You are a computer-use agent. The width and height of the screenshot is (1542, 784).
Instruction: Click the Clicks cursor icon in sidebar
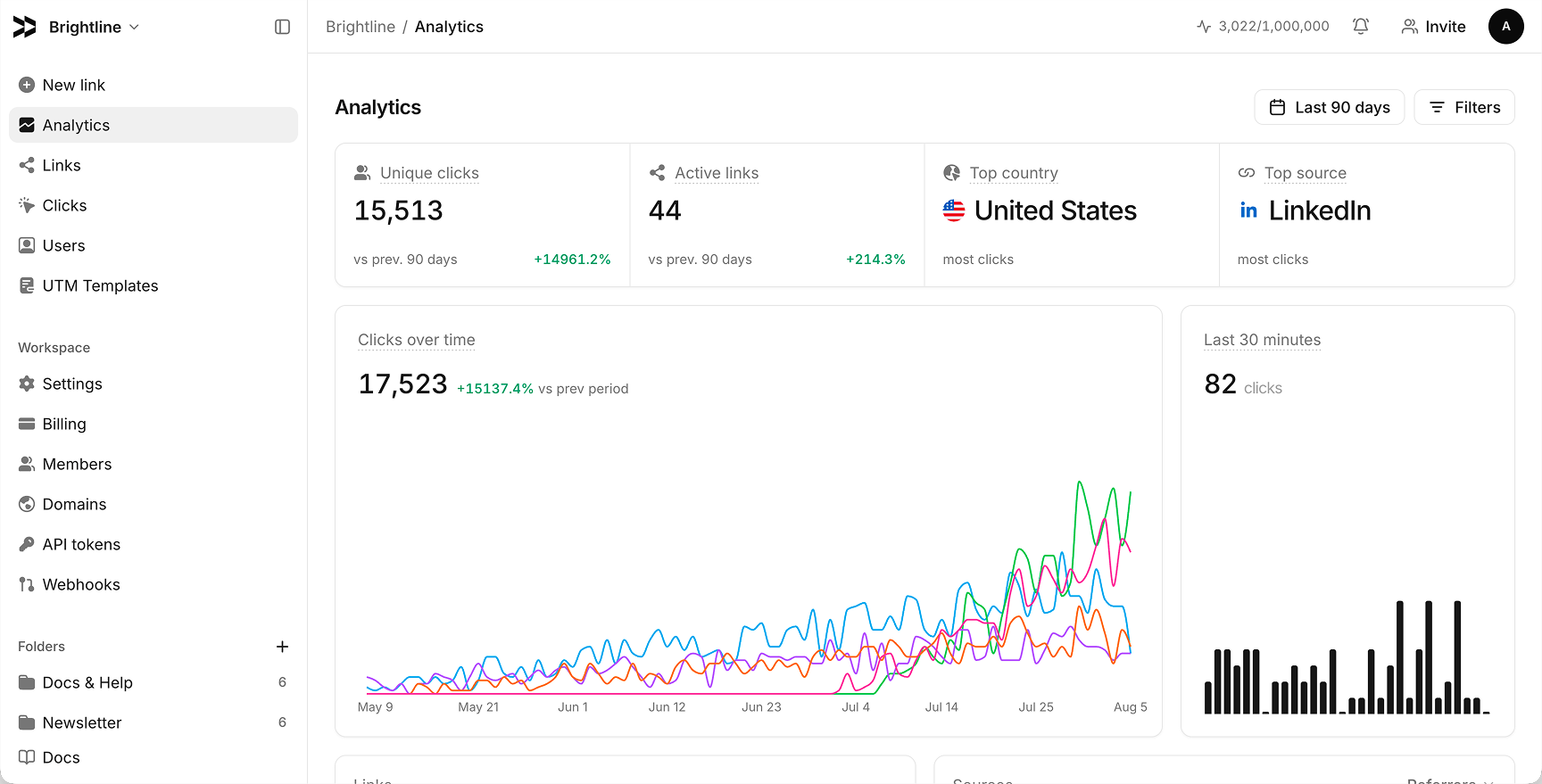[27, 205]
